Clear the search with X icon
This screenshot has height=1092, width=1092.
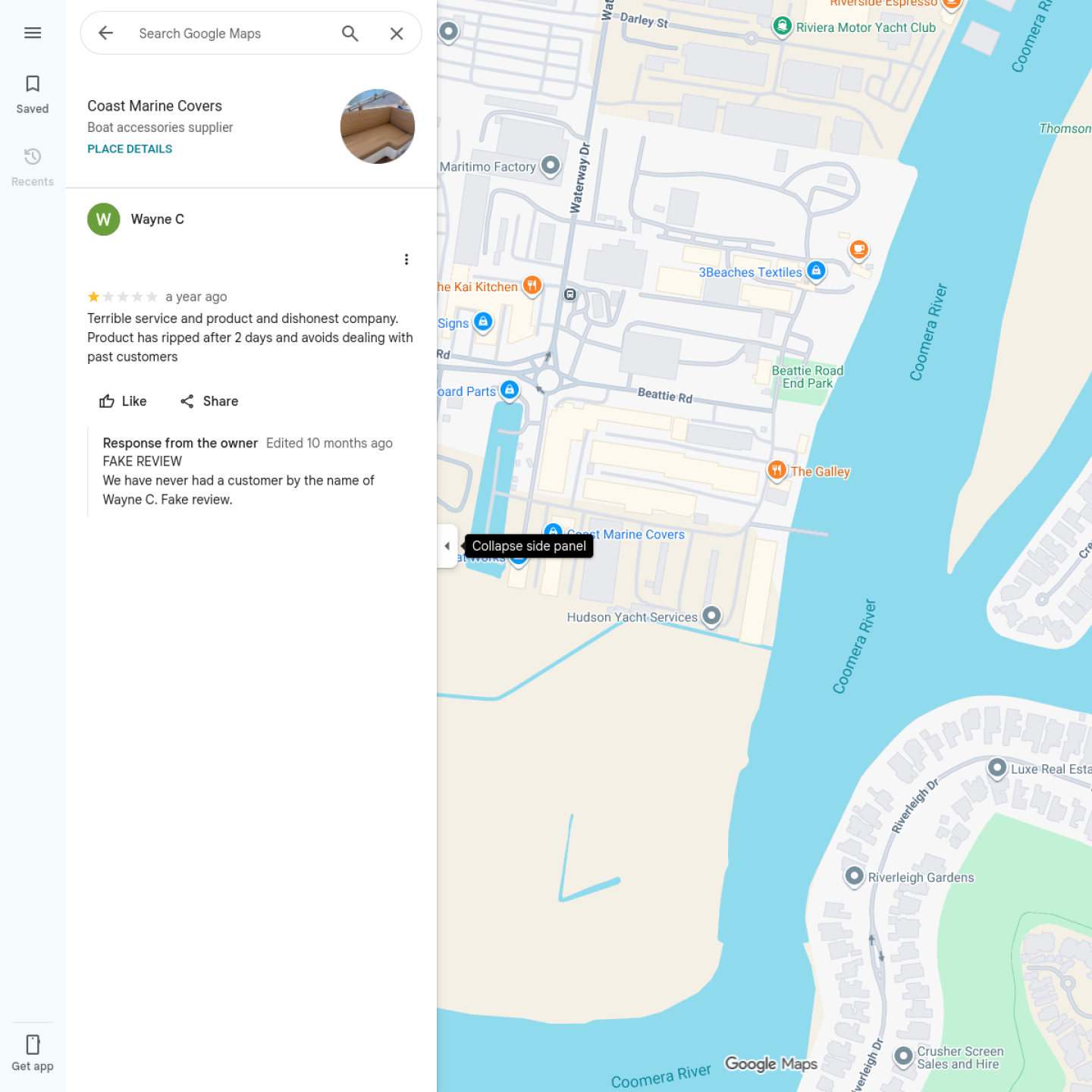coord(397,33)
